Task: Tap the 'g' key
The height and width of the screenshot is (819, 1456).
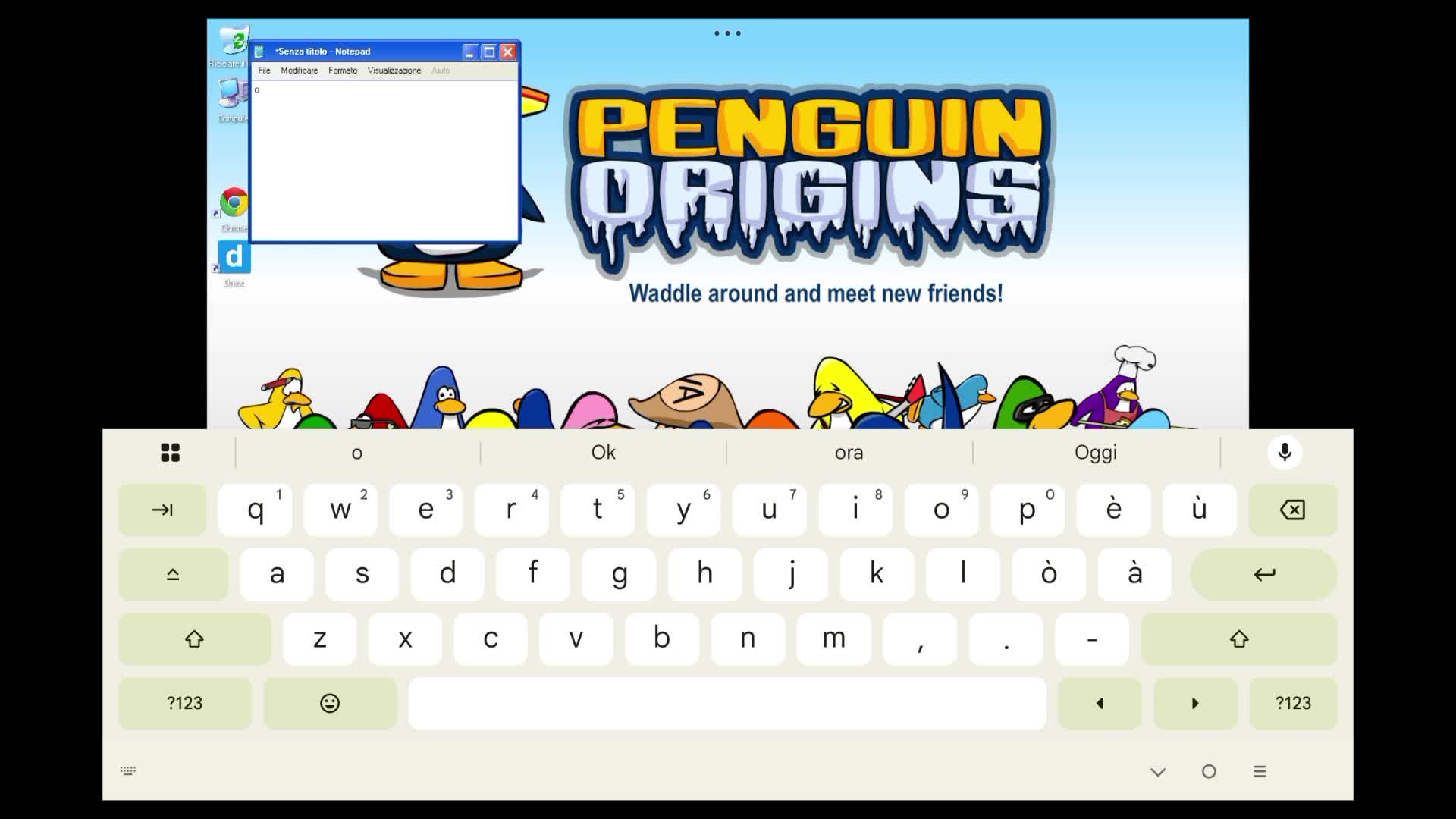Action: point(620,574)
